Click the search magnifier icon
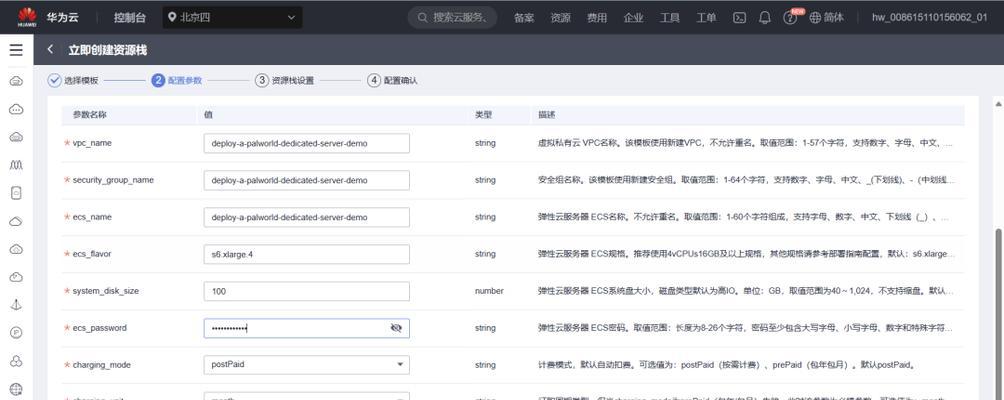The width and height of the screenshot is (1004, 400). [423, 18]
